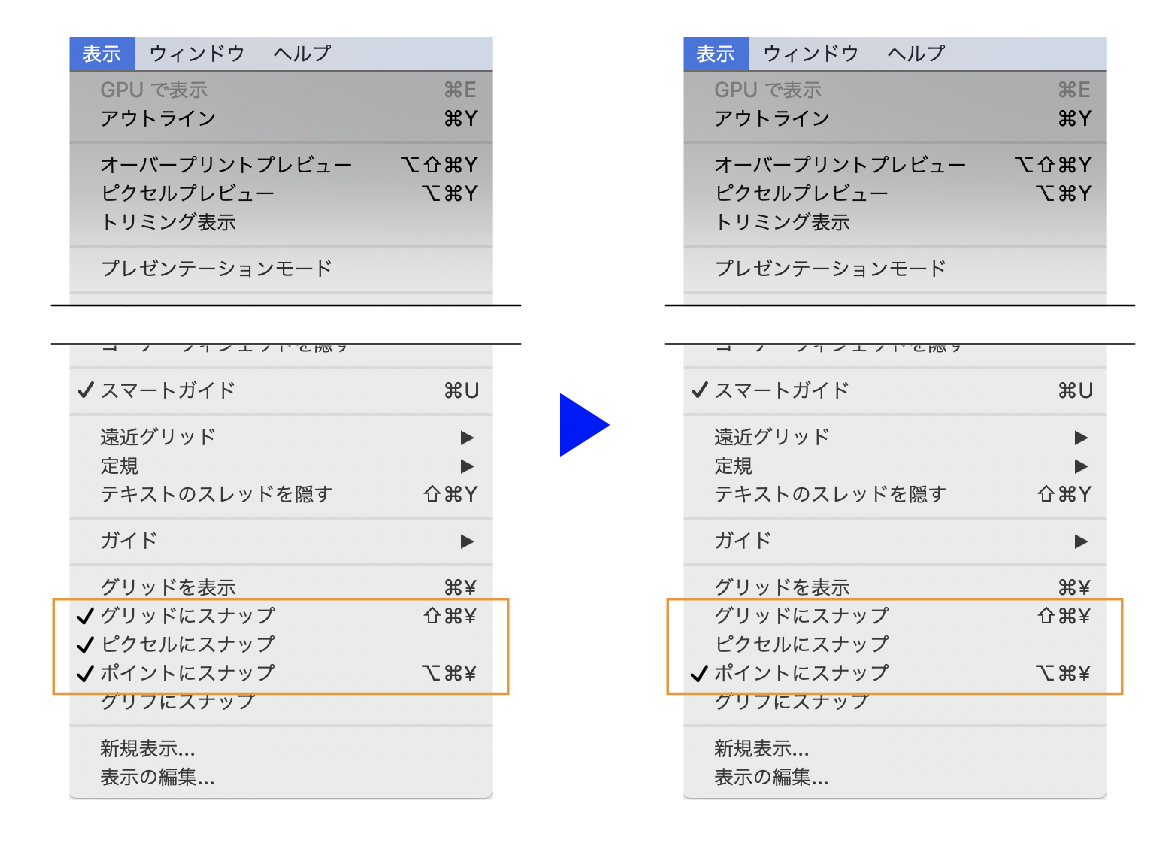
Task: Enable グリッドにスナップ in the right menu
Action: pos(895,615)
